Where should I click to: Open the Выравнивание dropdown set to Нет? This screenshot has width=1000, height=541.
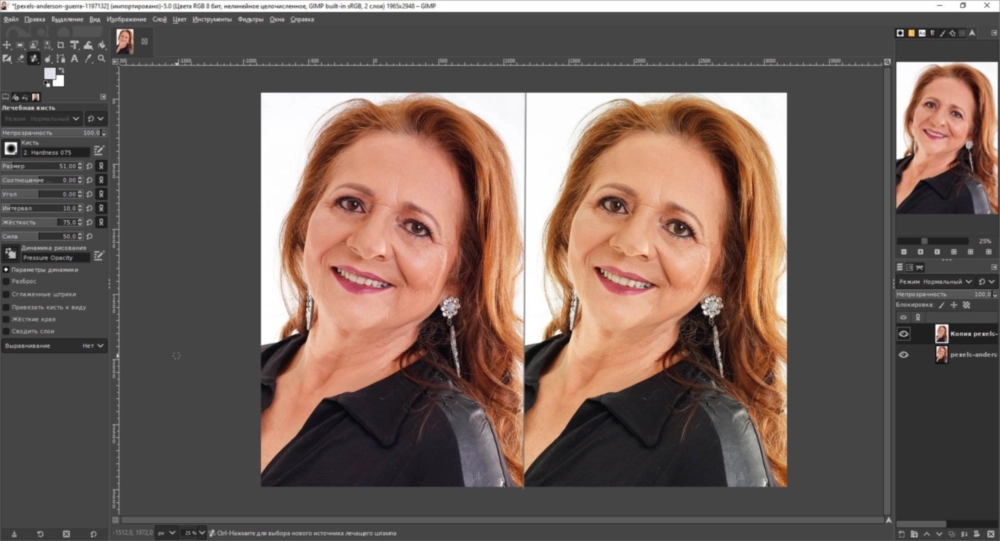pyautogui.click(x=54, y=346)
